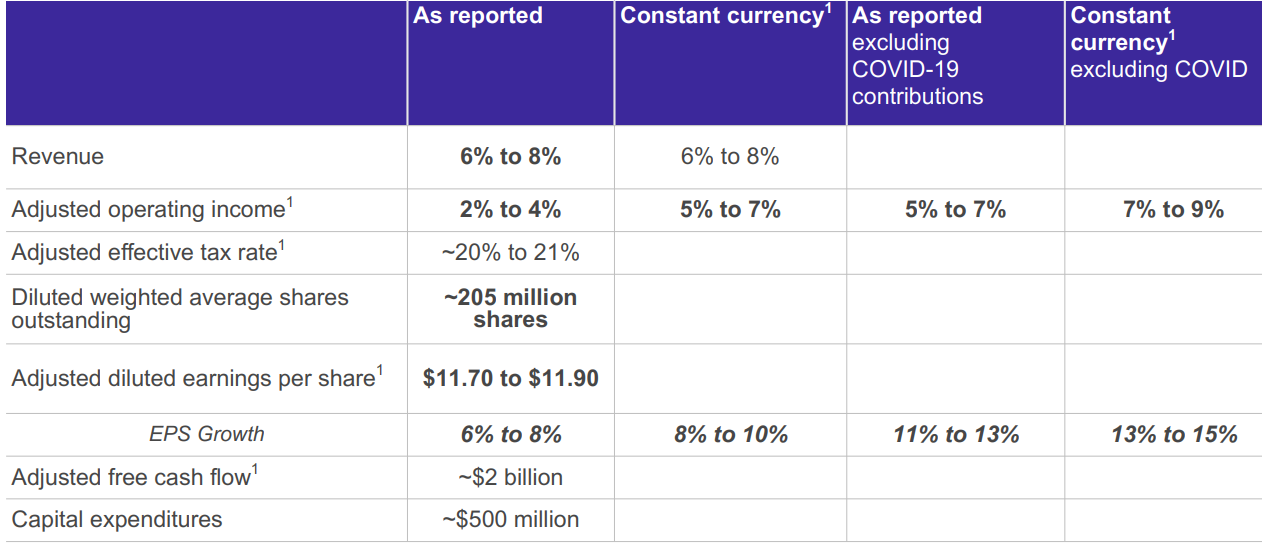Select the italic "EPS Growth" row label
Screen dimensions: 1262x552
[207, 434]
